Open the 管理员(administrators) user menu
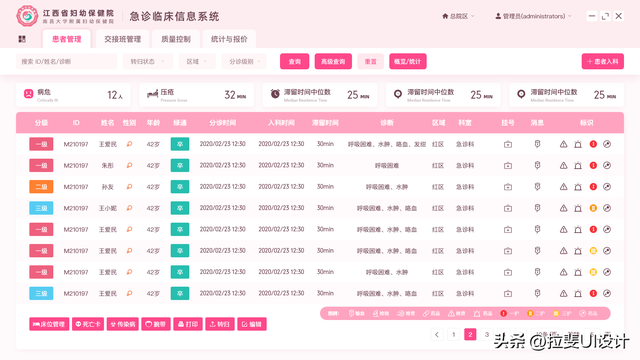Viewport: 640px width, 360px height. tap(533, 16)
